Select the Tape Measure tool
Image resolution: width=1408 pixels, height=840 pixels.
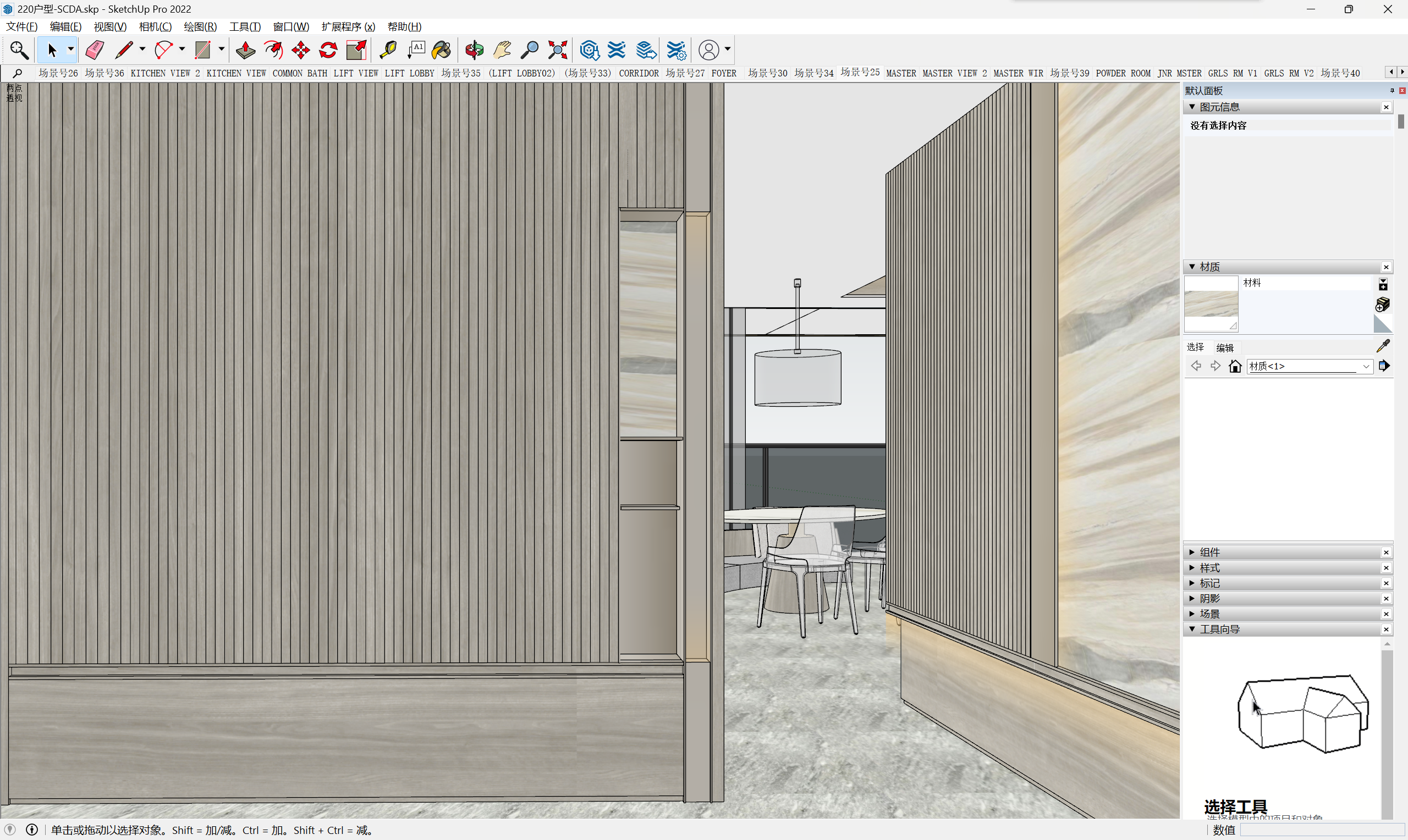[388, 50]
